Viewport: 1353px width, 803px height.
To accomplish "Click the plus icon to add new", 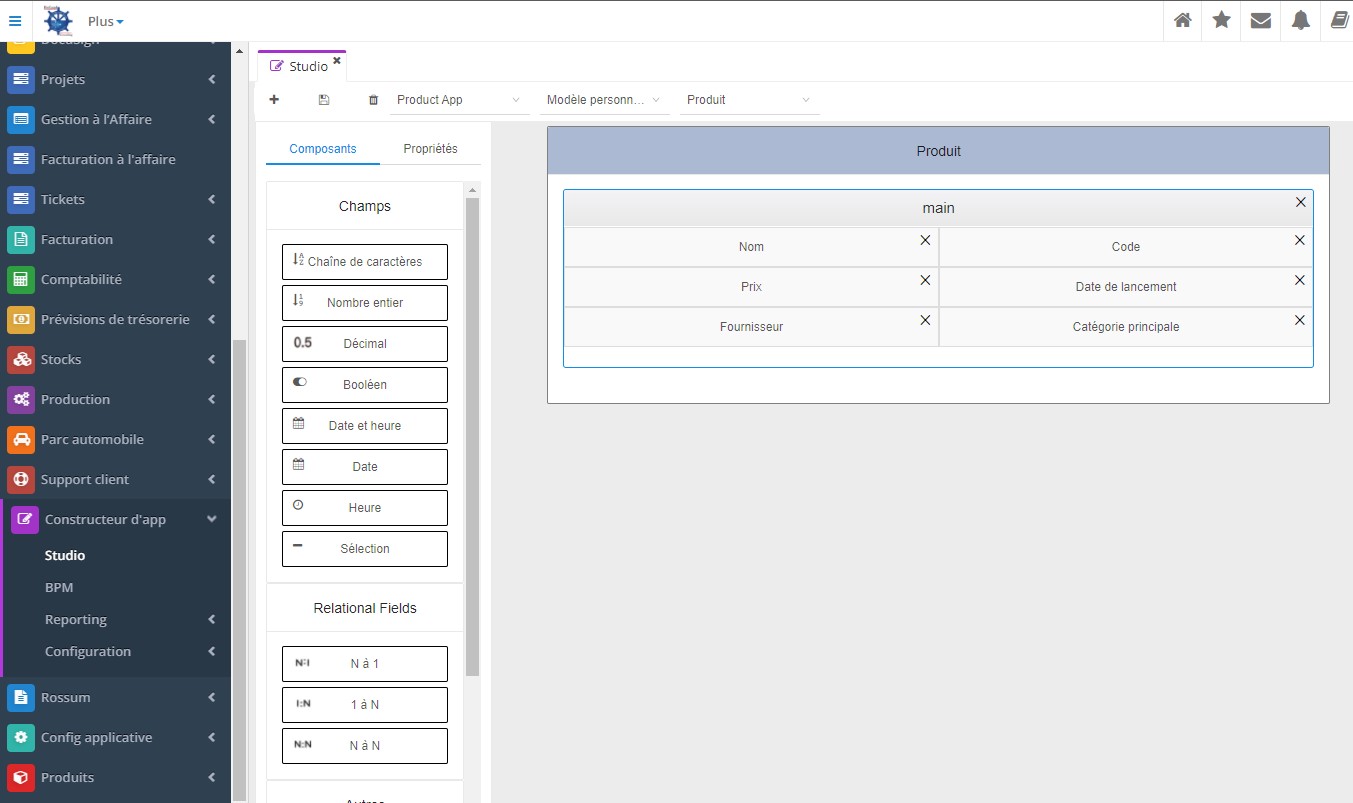I will (x=274, y=100).
